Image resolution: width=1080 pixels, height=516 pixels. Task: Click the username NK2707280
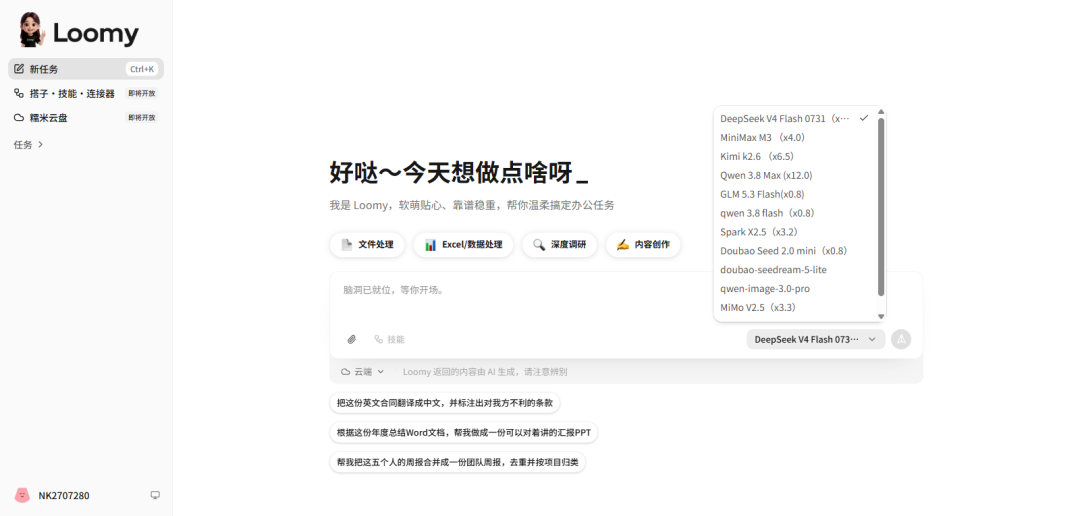(x=64, y=496)
